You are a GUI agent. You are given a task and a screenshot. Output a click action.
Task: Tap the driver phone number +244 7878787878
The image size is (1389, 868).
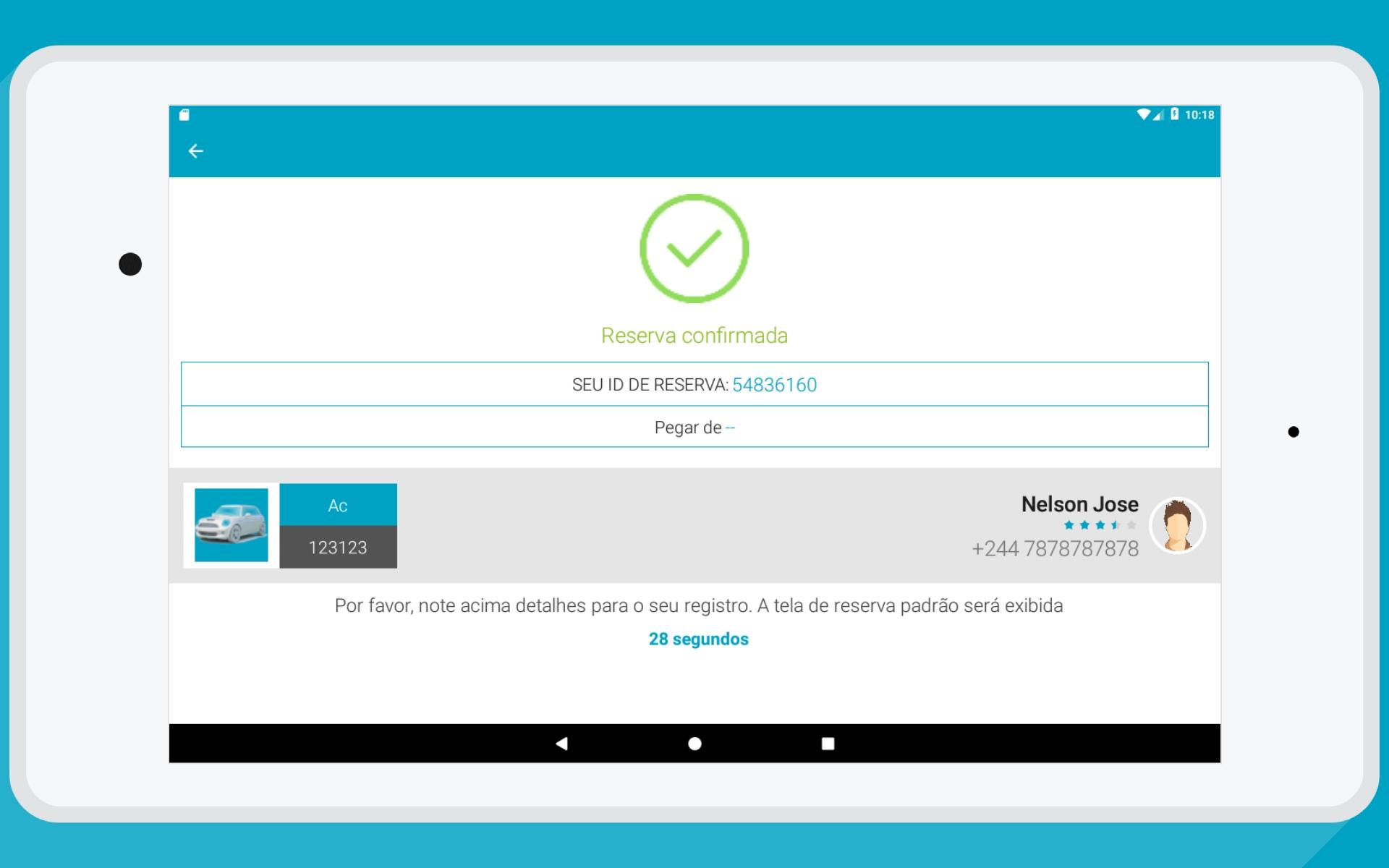[x=1055, y=549]
